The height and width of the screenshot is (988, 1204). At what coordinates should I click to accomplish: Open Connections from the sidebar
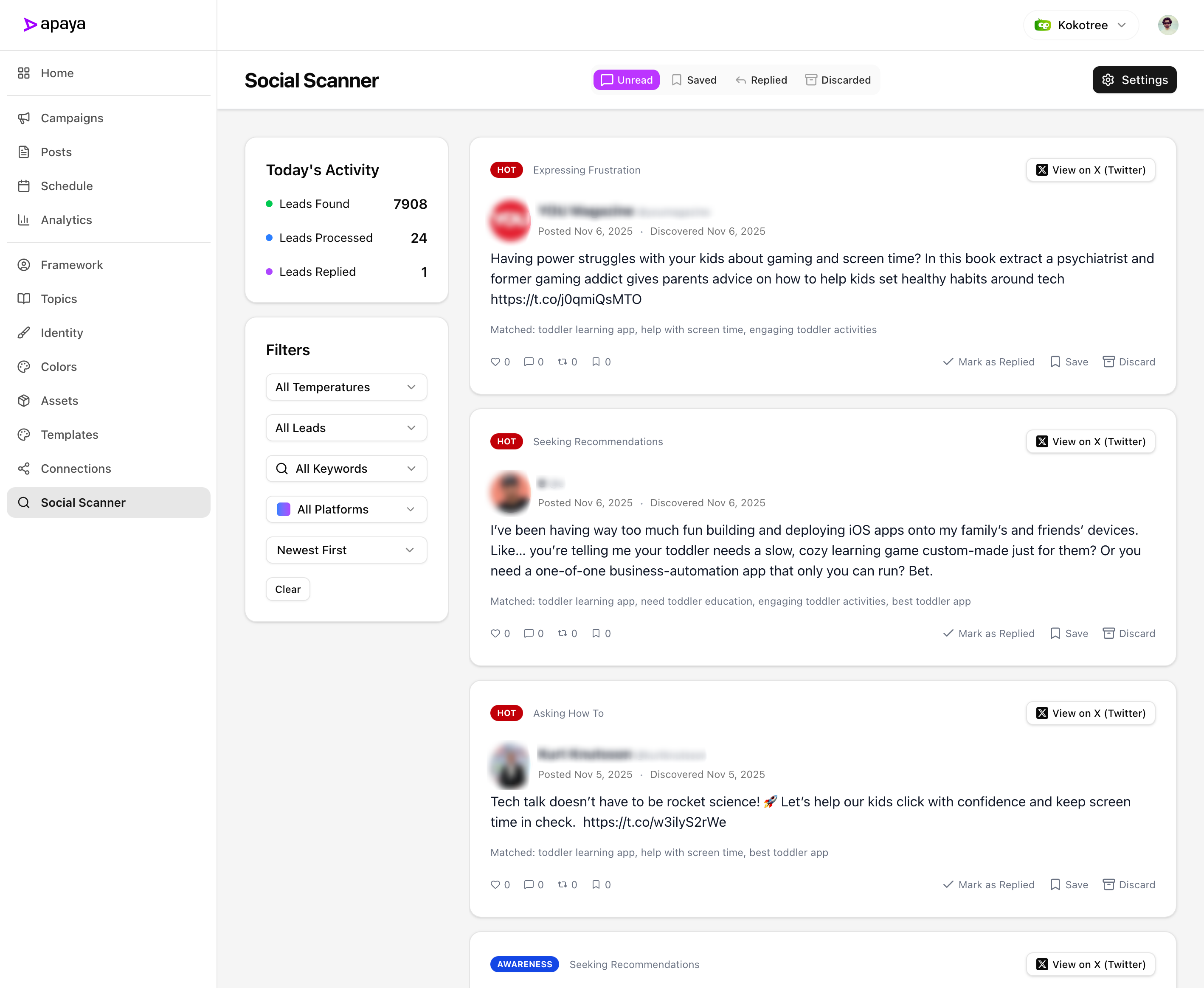click(x=76, y=469)
